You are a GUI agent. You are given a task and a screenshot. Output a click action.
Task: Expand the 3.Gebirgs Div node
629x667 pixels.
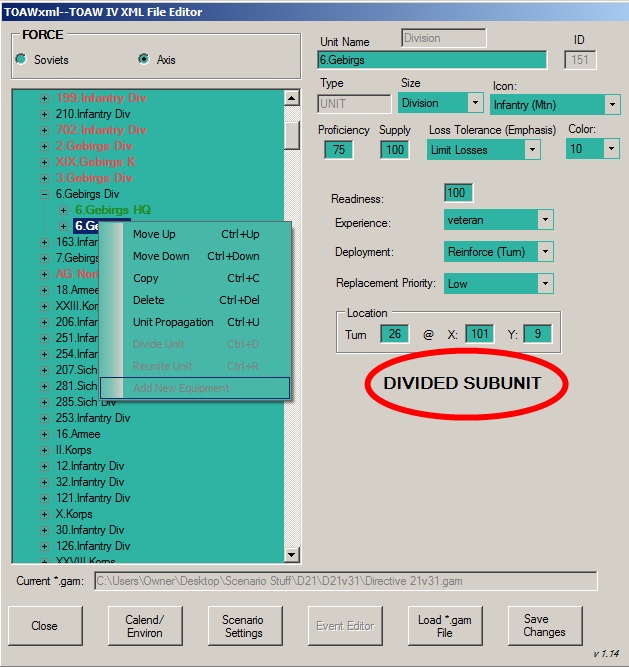pyautogui.click(x=44, y=178)
